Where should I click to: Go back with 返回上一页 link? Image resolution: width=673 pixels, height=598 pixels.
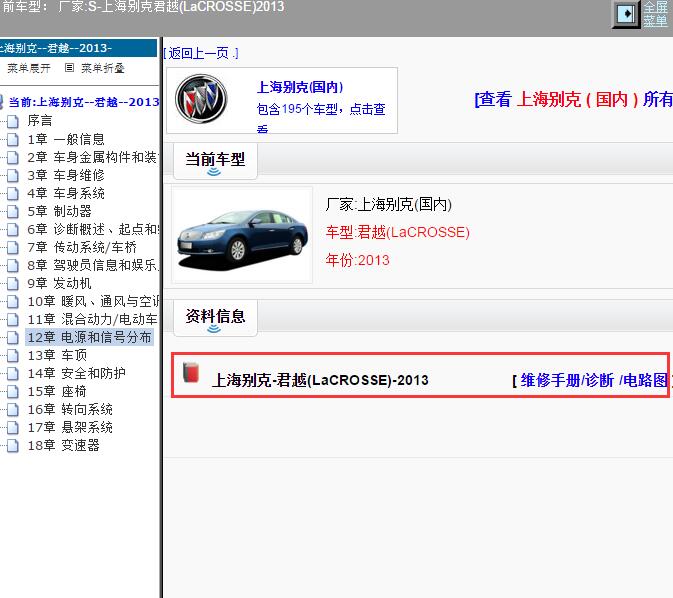(x=201, y=53)
